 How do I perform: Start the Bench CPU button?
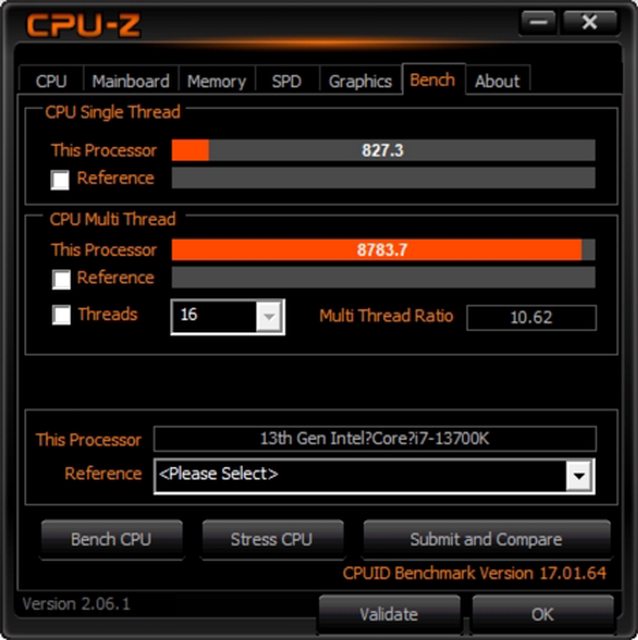[x=111, y=540]
